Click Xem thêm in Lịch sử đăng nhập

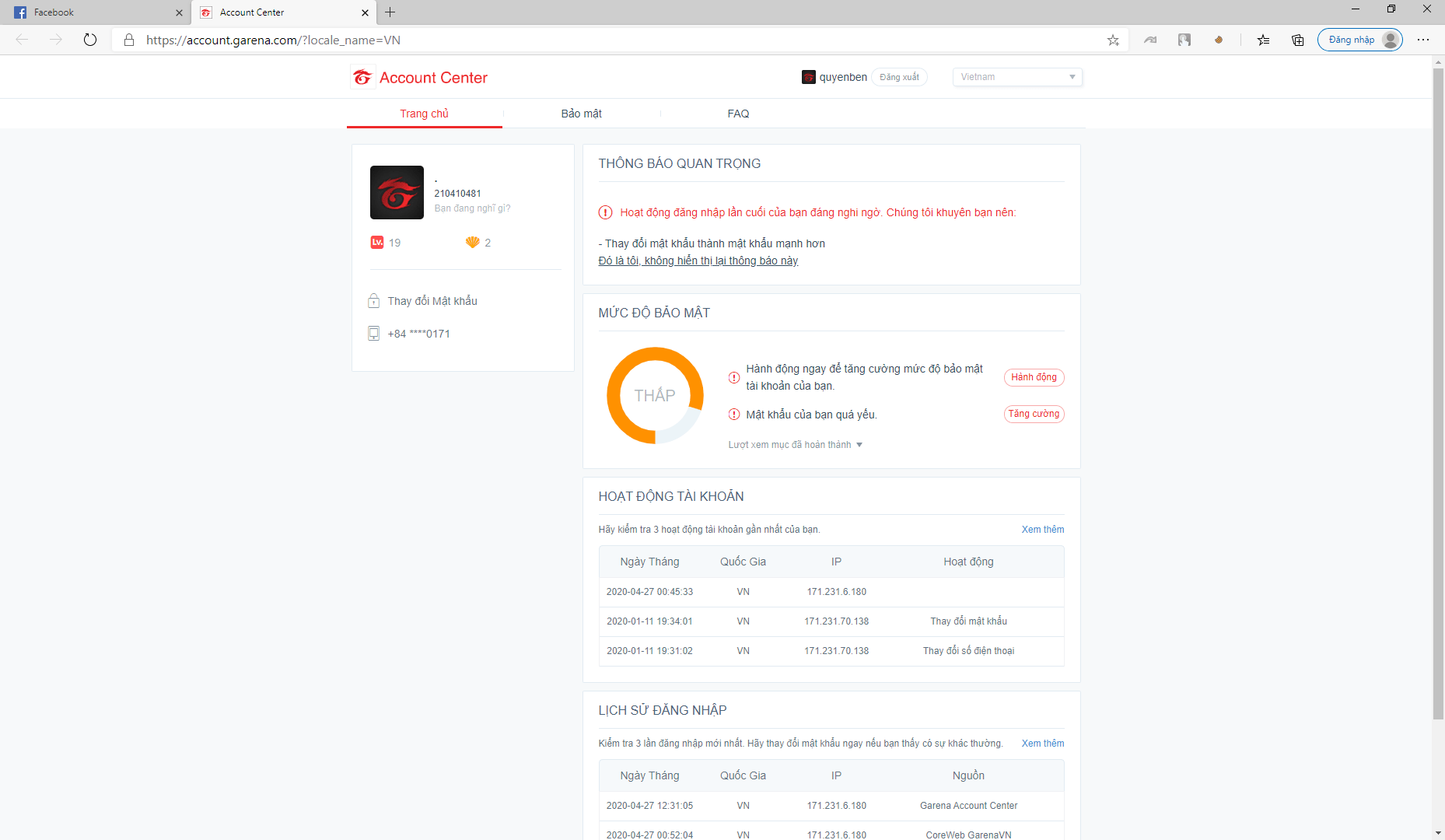(1042, 744)
